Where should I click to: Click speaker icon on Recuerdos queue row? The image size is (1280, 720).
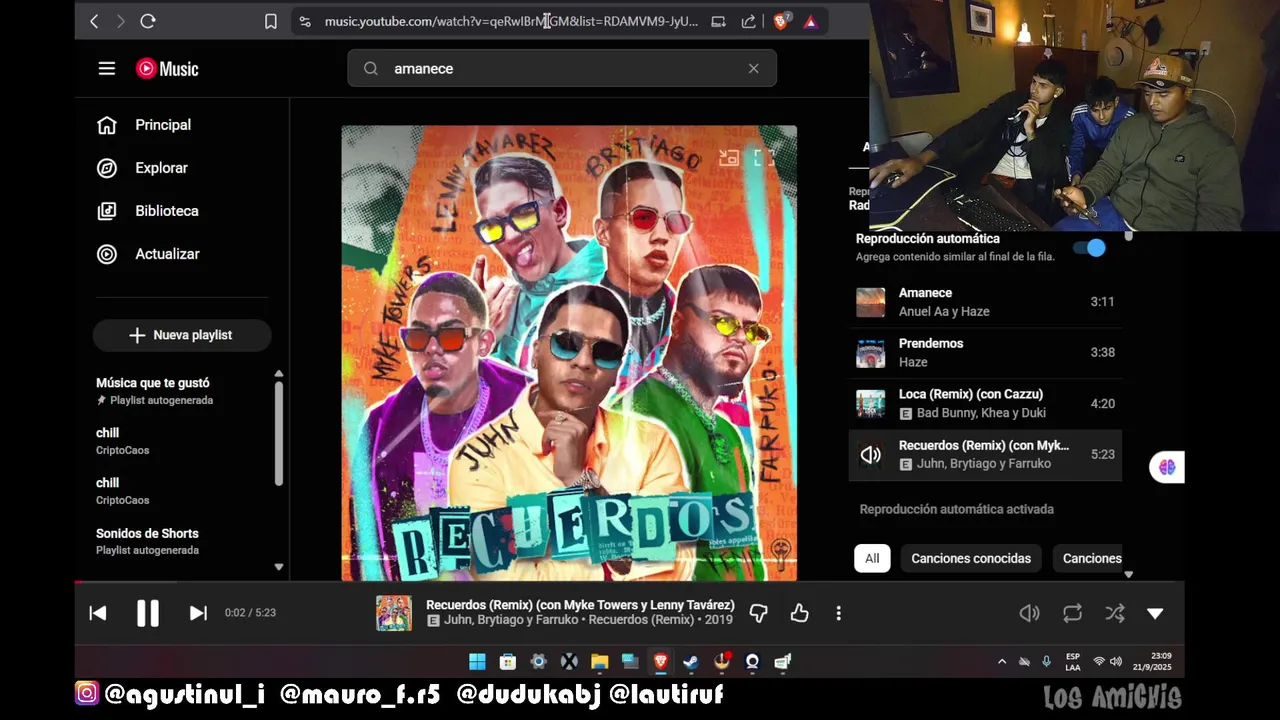pyautogui.click(x=870, y=455)
